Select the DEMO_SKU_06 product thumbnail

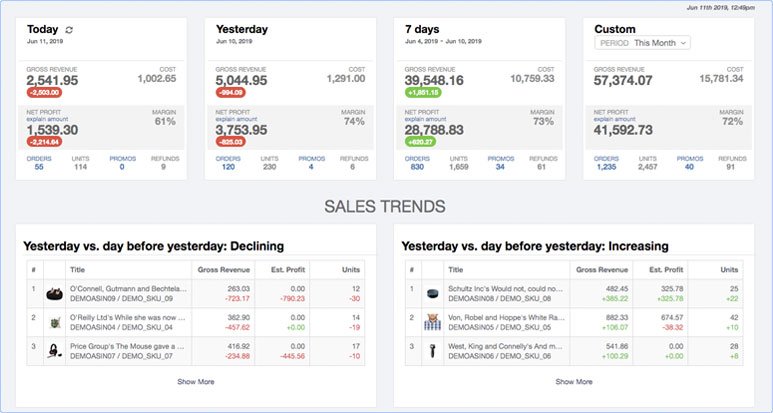pos(432,351)
